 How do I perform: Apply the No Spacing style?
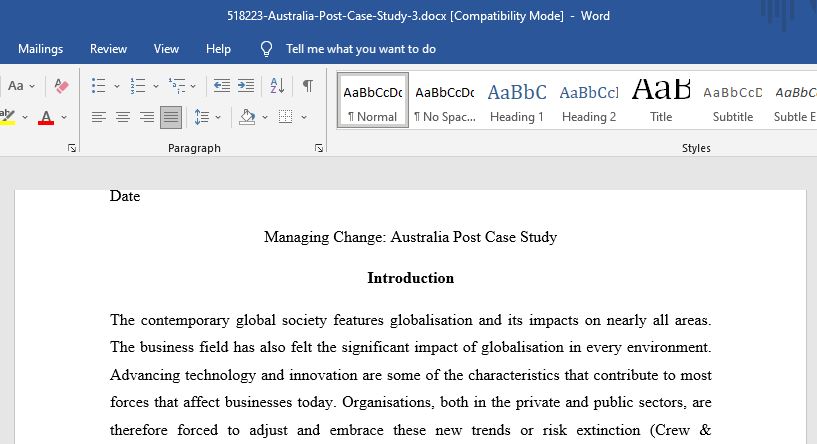[x=444, y=100]
